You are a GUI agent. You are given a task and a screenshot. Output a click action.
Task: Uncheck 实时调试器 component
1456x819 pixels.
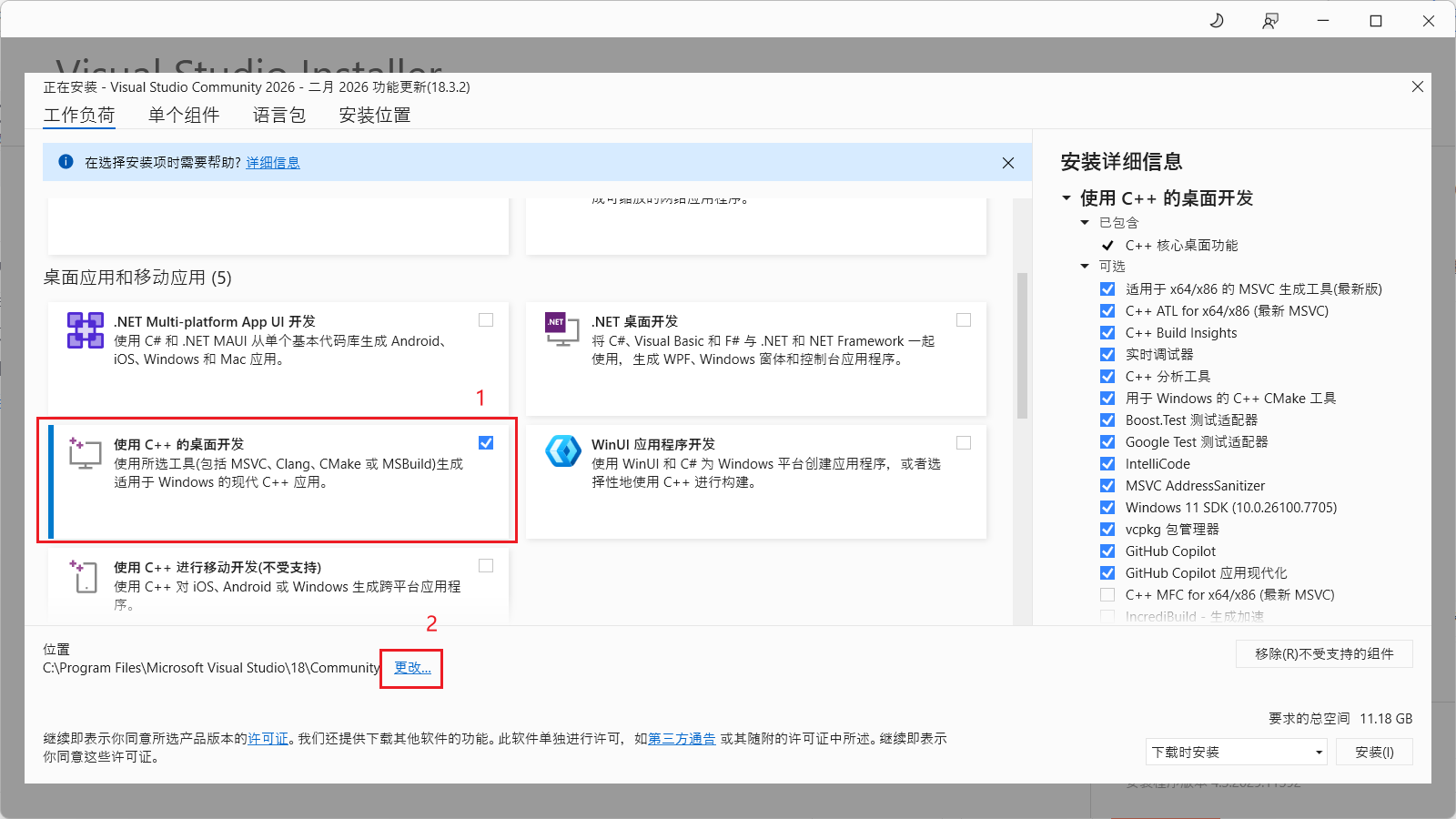pos(1107,355)
